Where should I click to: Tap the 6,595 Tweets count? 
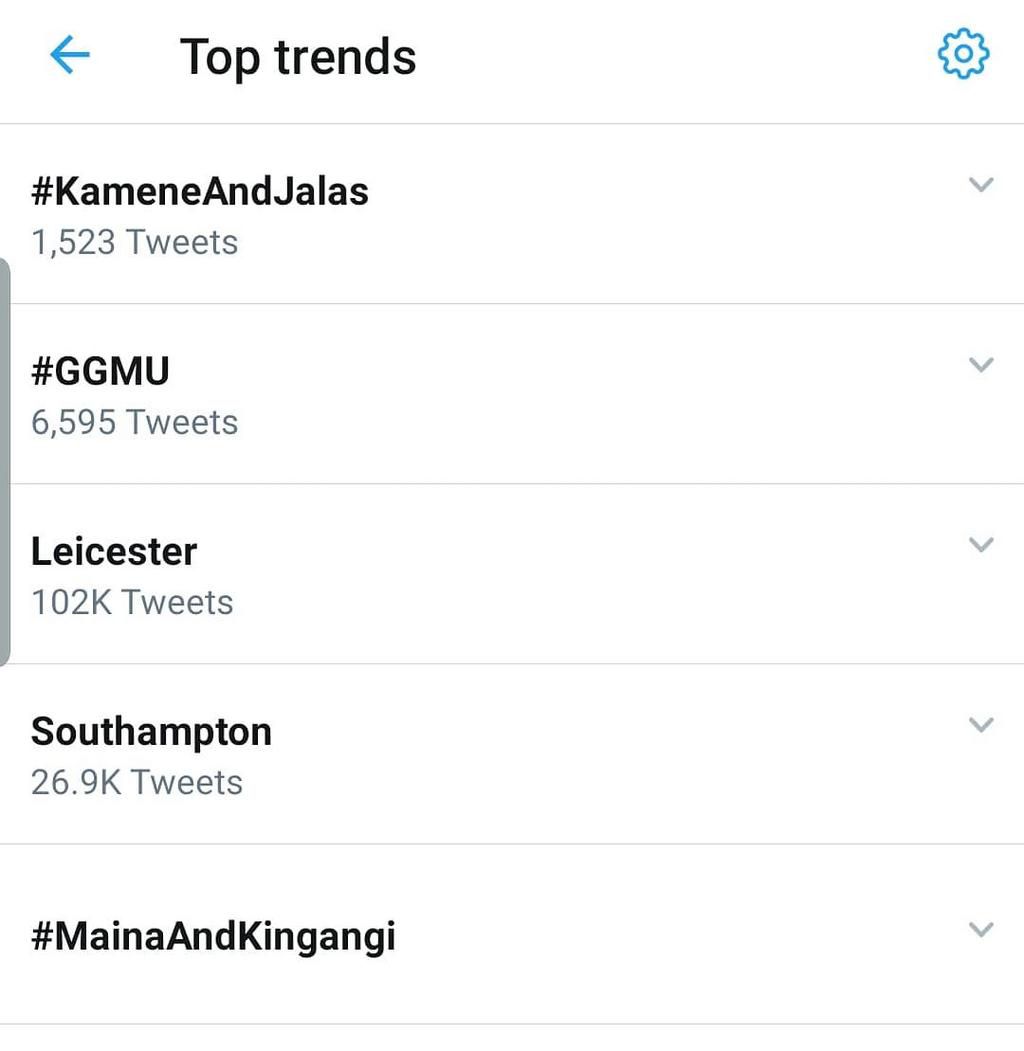click(135, 422)
